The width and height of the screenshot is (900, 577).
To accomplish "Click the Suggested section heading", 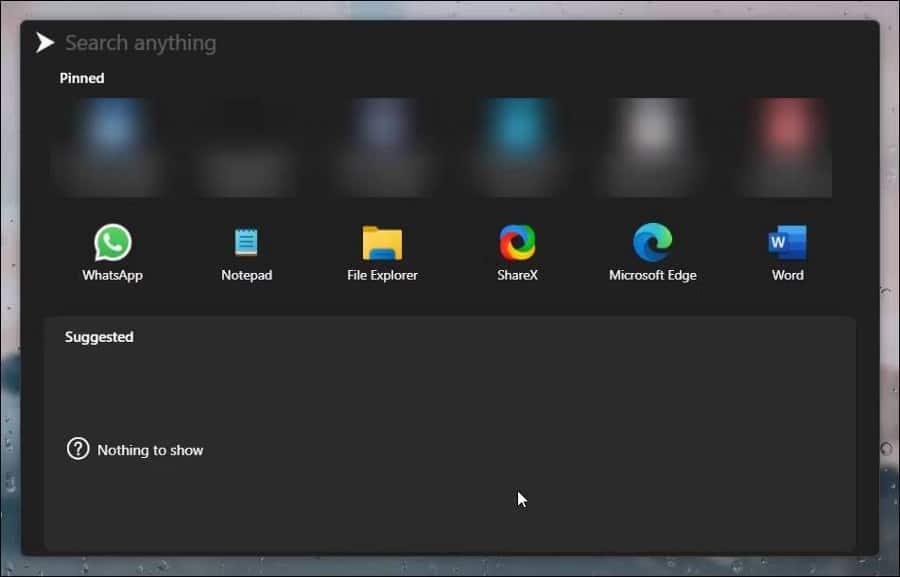I will point(99,337).
